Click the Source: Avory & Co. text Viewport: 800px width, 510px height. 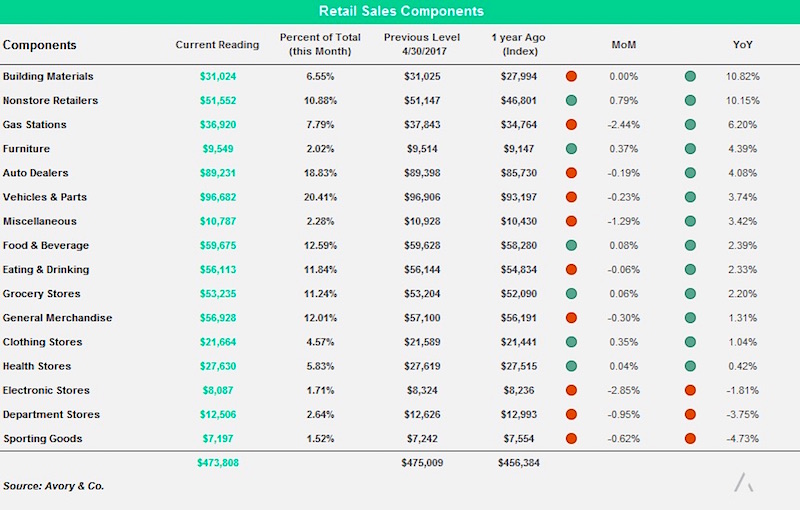coord(53,486)
